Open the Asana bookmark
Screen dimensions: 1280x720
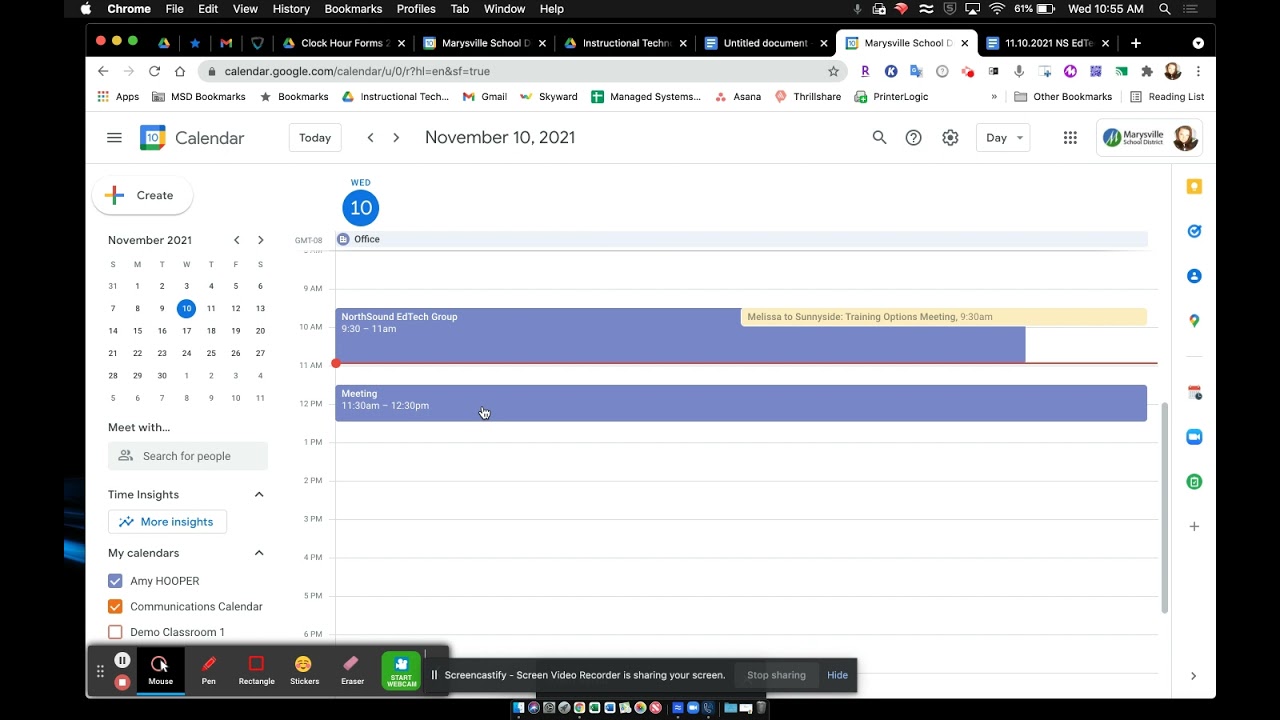738,97
